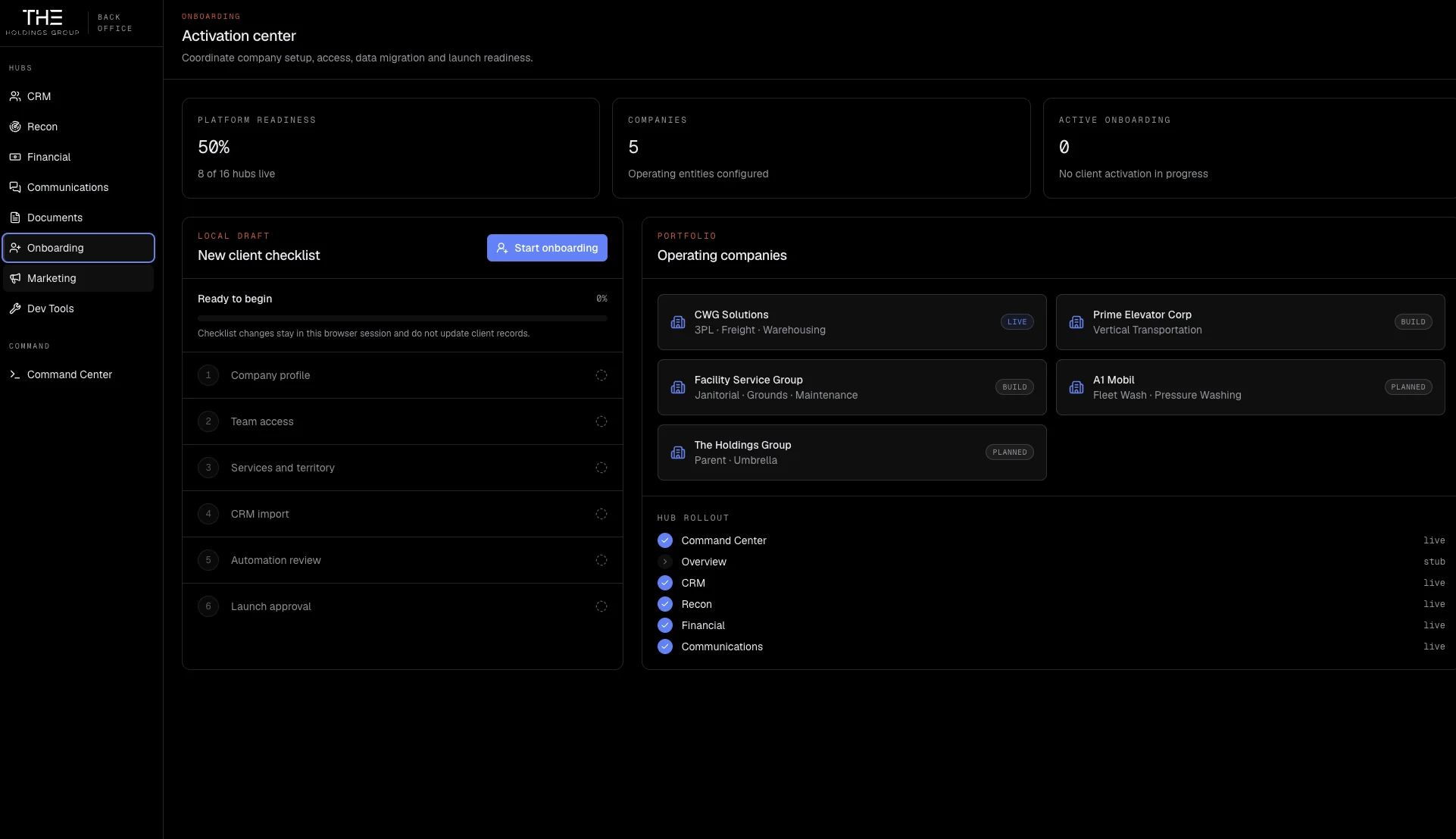1456x839 pixels.
Task: Toggle the Company profile checklist circle
Action: click(x=601, y=375)
